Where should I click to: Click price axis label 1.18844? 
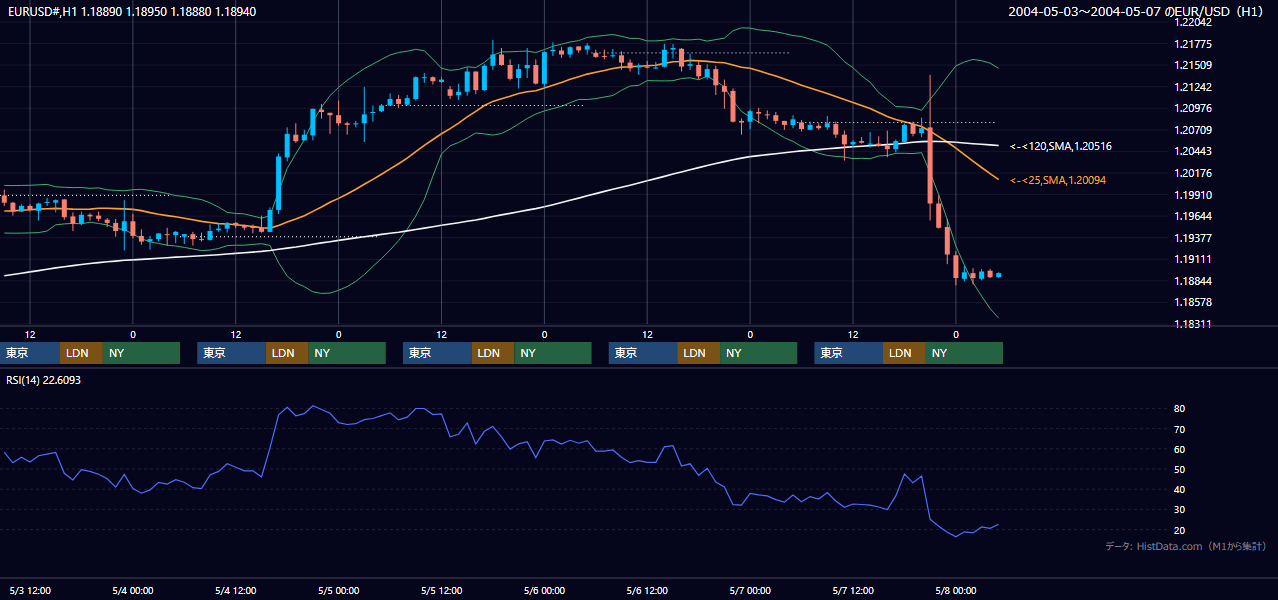[x=1193, y=281]
